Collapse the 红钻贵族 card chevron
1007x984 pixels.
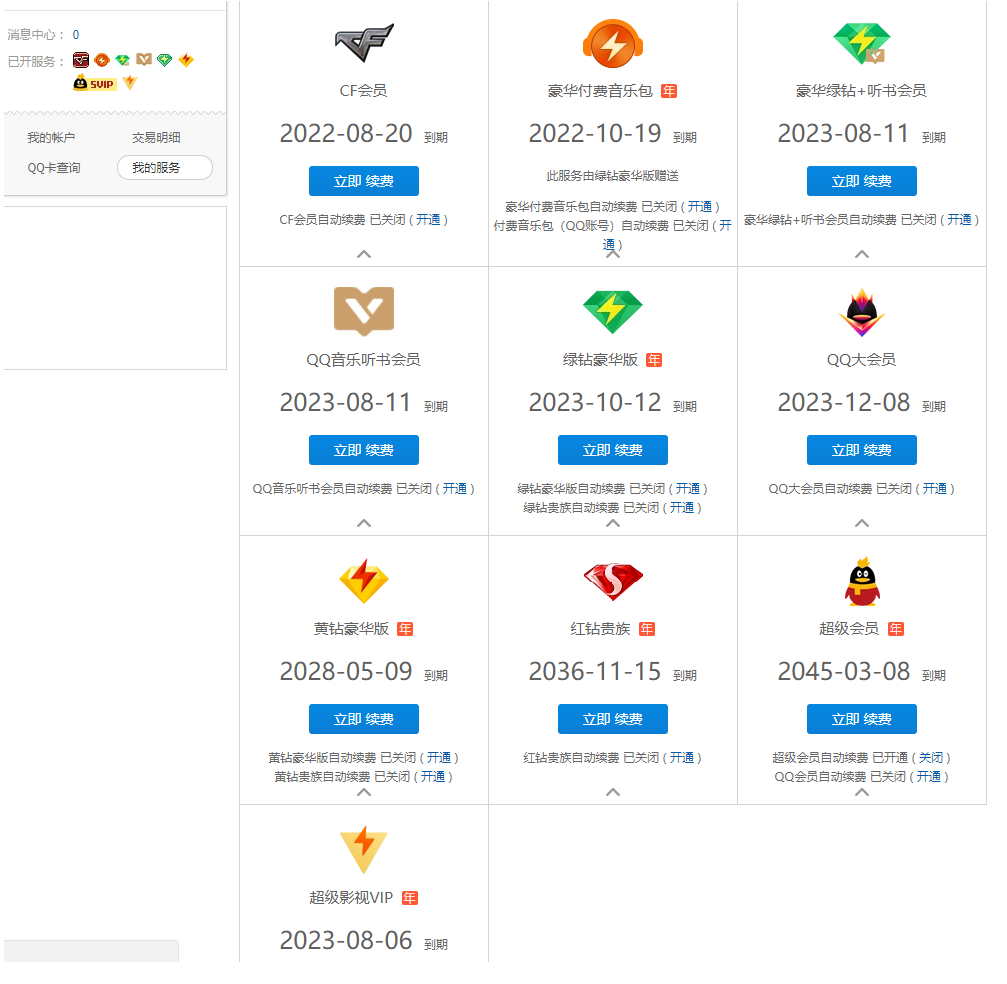tap(612, 792)
